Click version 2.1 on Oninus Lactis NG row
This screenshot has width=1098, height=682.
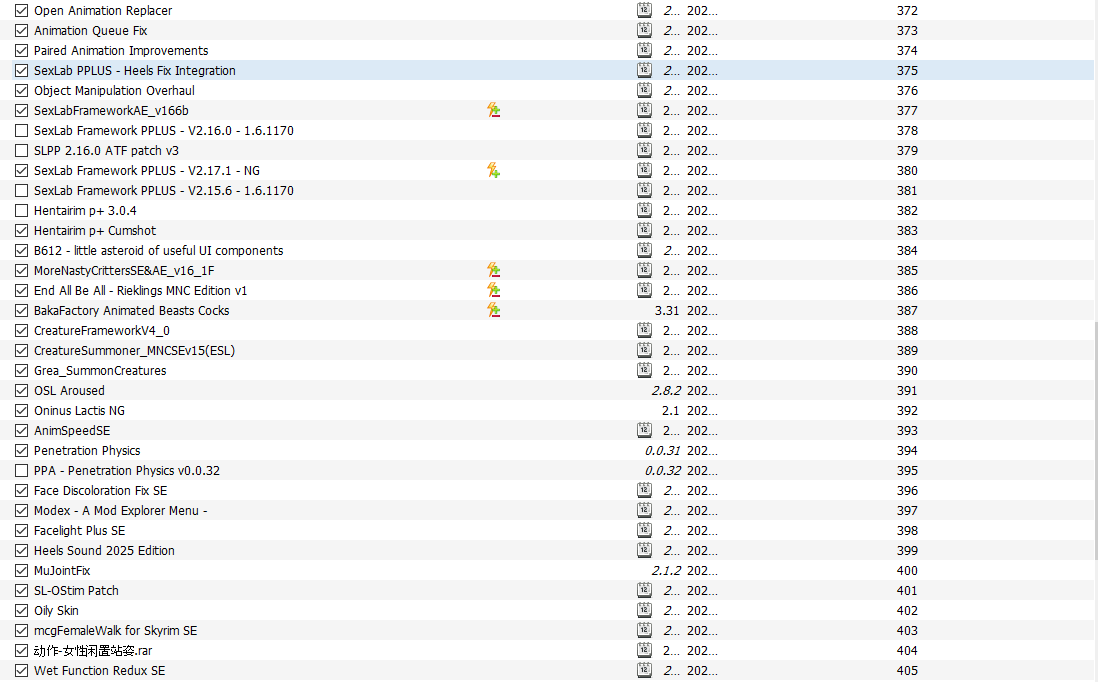(671, 410)
